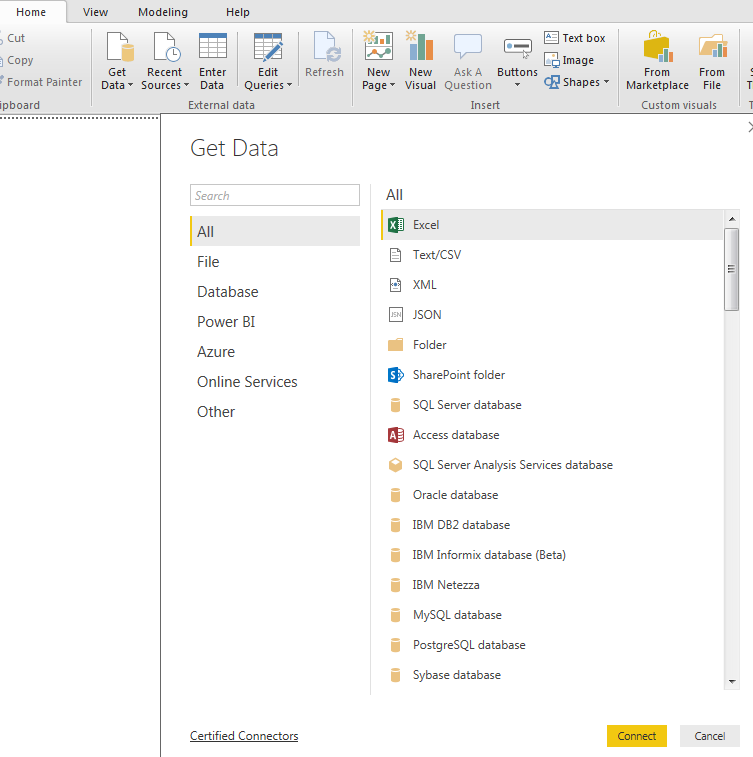Image resolution: width=753 pixels, height=757 pixels.
Task: Pick the XML data source
Action: [x=552, y=285]
